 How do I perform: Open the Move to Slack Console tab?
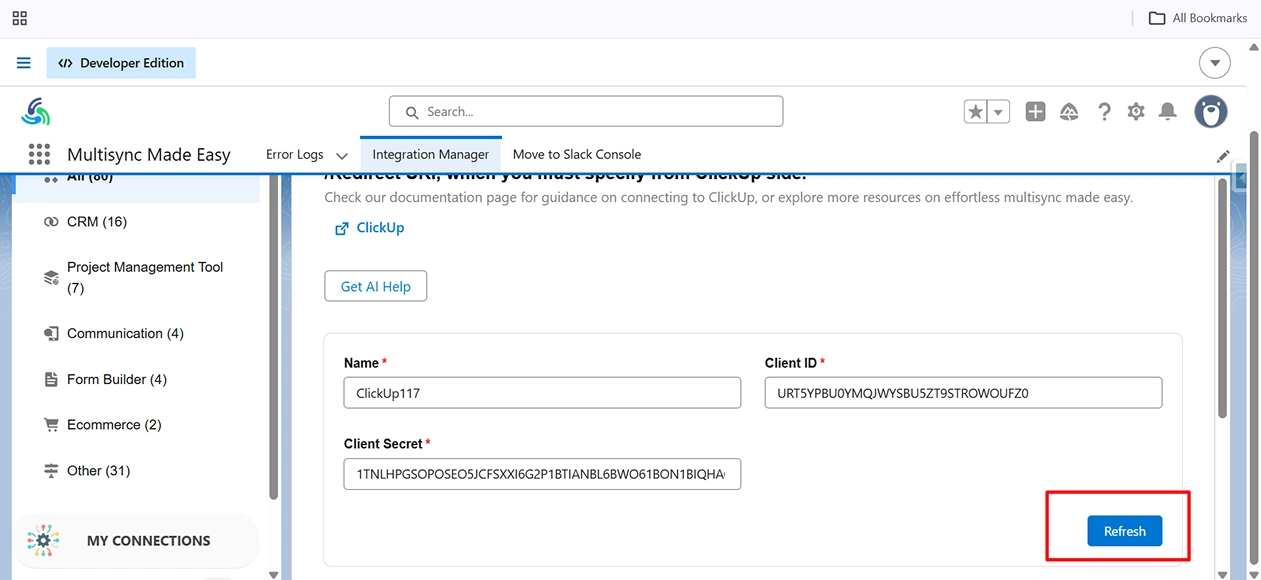point(577,154)
